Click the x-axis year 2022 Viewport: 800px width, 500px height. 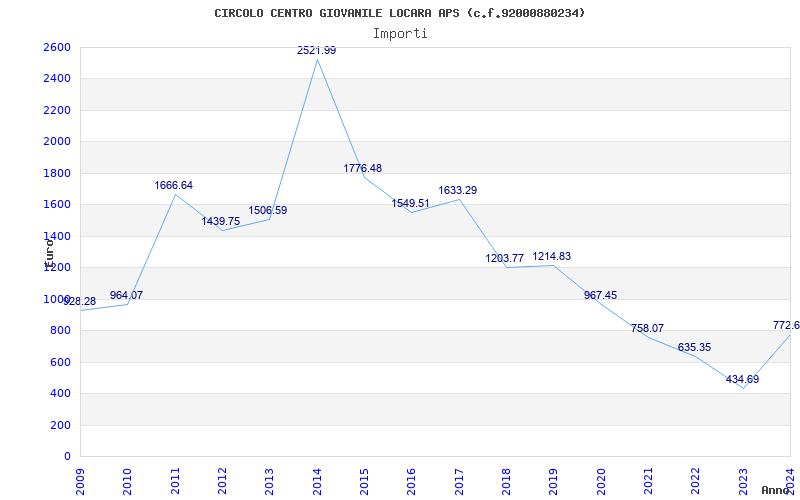(696, 482)
